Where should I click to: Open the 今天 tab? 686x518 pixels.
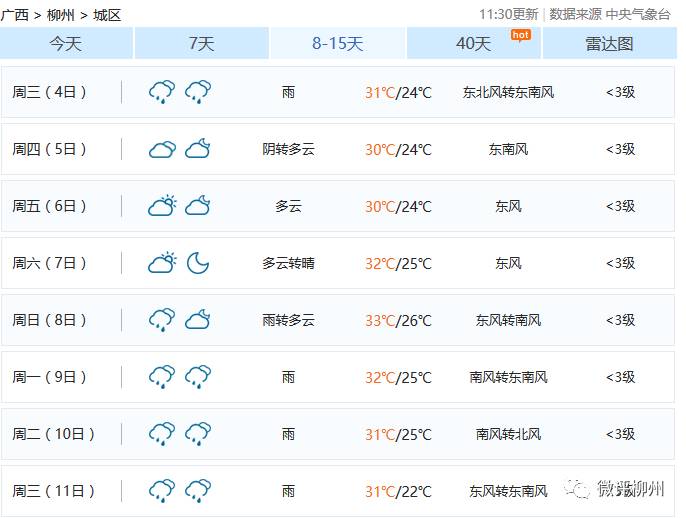(x=66, y=43)
